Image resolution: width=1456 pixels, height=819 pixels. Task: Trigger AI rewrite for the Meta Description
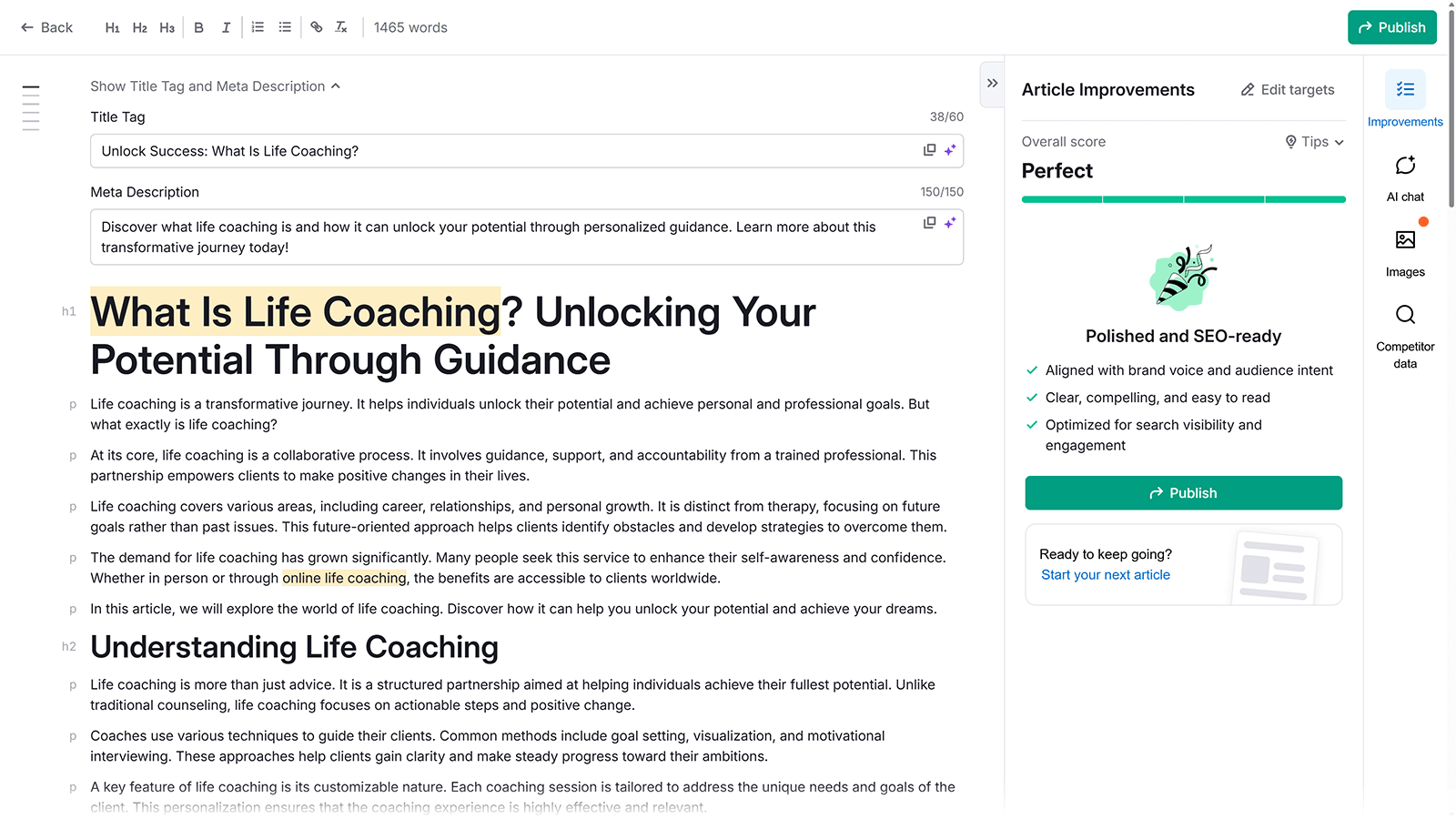pyautogui.click(x=950, y=222)
